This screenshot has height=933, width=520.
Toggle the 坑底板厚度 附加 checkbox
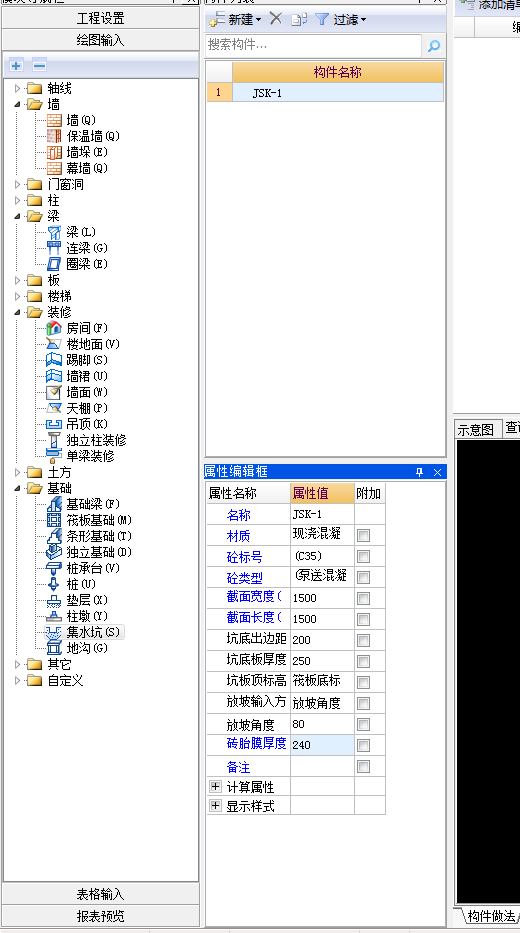pos(364,661)
